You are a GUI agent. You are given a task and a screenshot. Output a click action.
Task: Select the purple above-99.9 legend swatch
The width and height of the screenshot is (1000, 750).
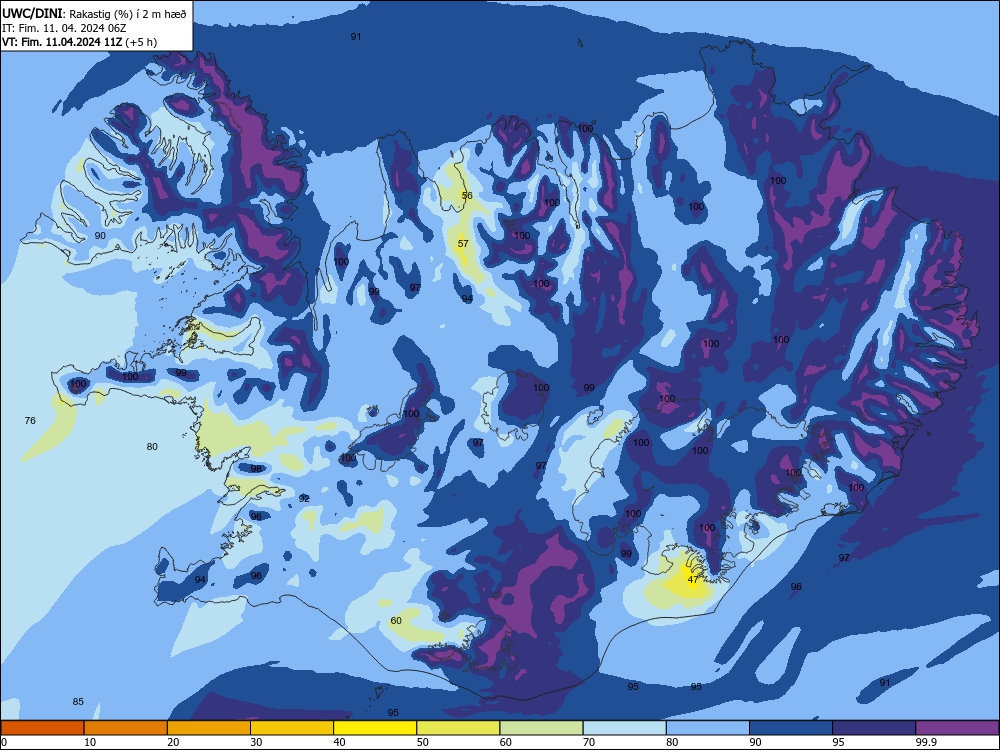957,728
